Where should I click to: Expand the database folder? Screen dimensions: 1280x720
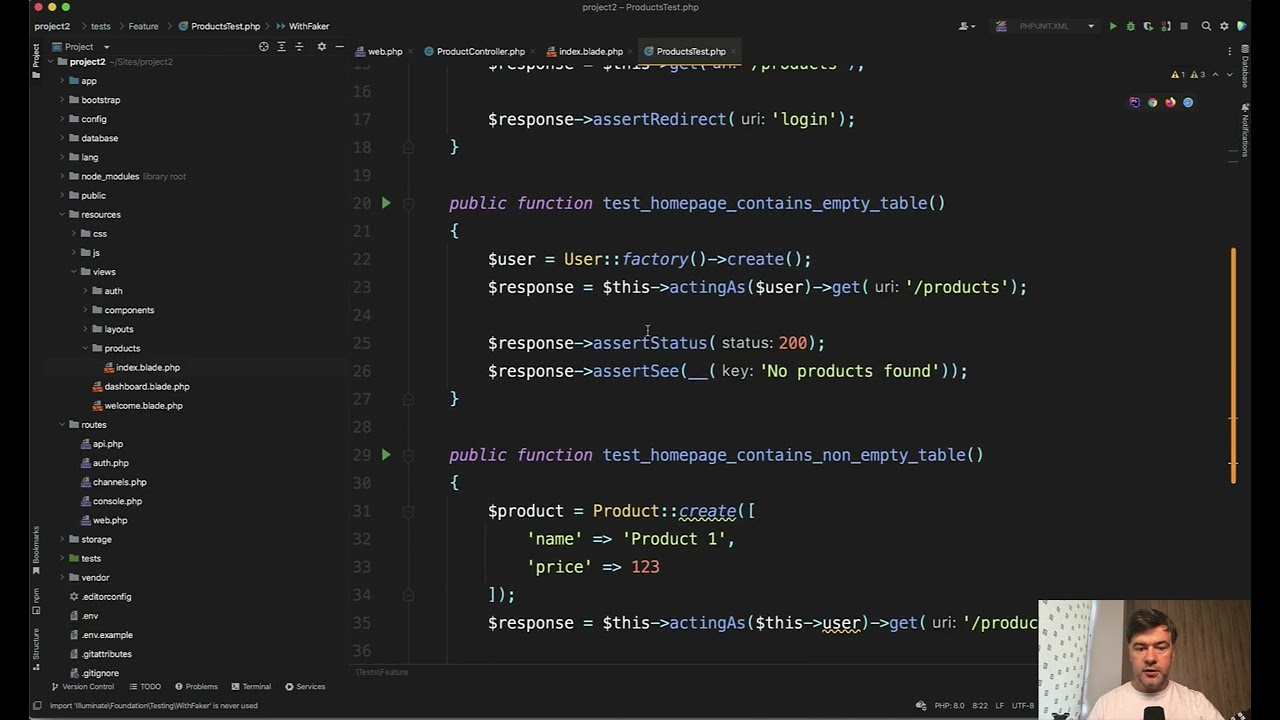pyautogui.click(x=62, y=138)
